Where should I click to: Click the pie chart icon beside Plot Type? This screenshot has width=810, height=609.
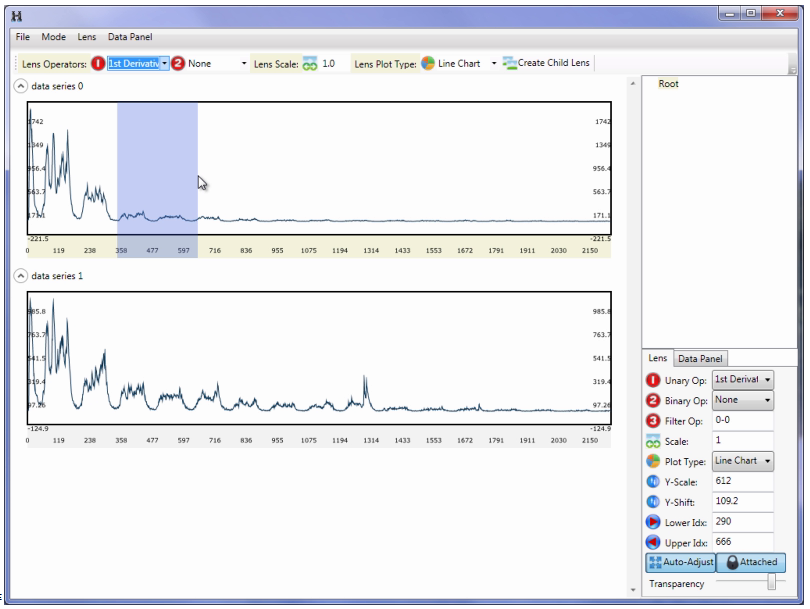click(653, 461)
